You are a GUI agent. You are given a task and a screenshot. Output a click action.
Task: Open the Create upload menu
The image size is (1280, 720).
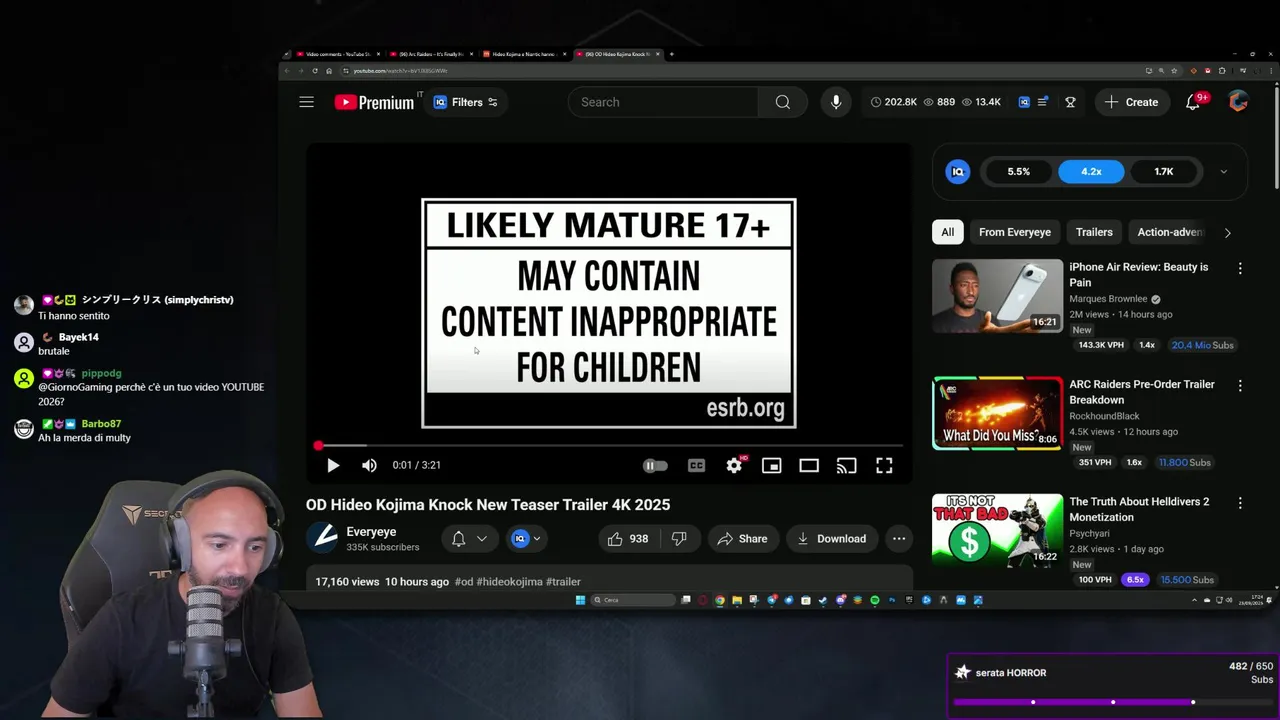[1132, 102]
